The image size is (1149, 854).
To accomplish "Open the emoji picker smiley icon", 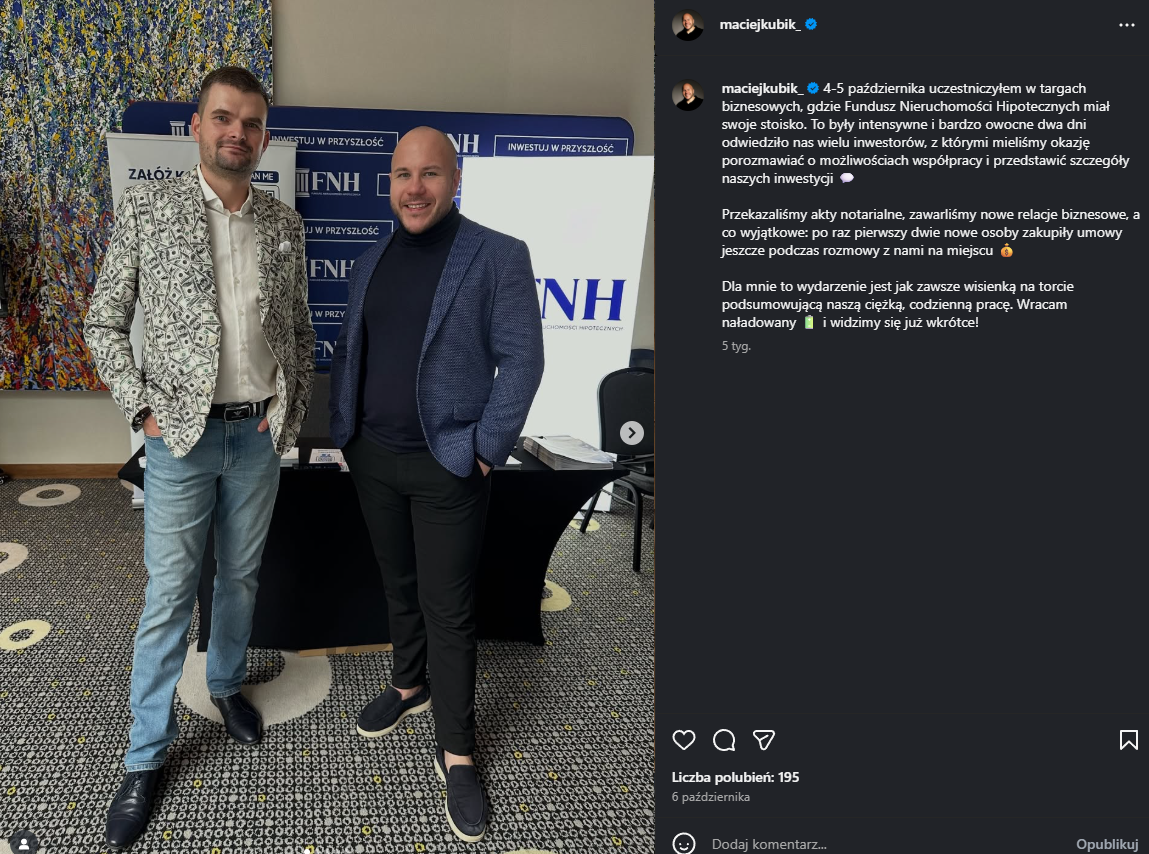I will click(684, 844).
